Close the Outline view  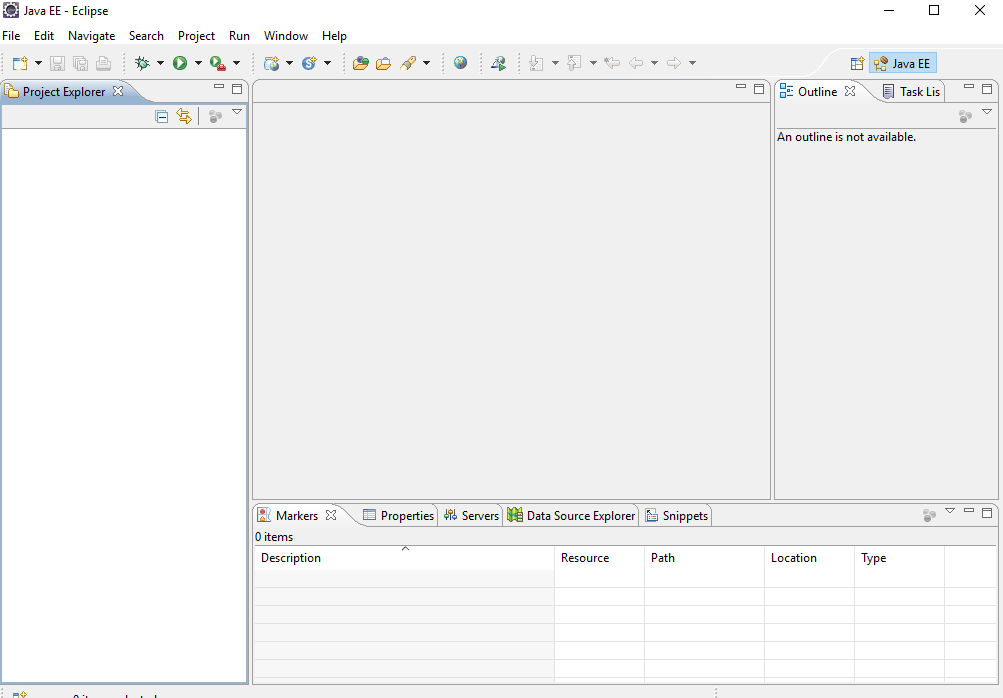(x=849, y=91)
